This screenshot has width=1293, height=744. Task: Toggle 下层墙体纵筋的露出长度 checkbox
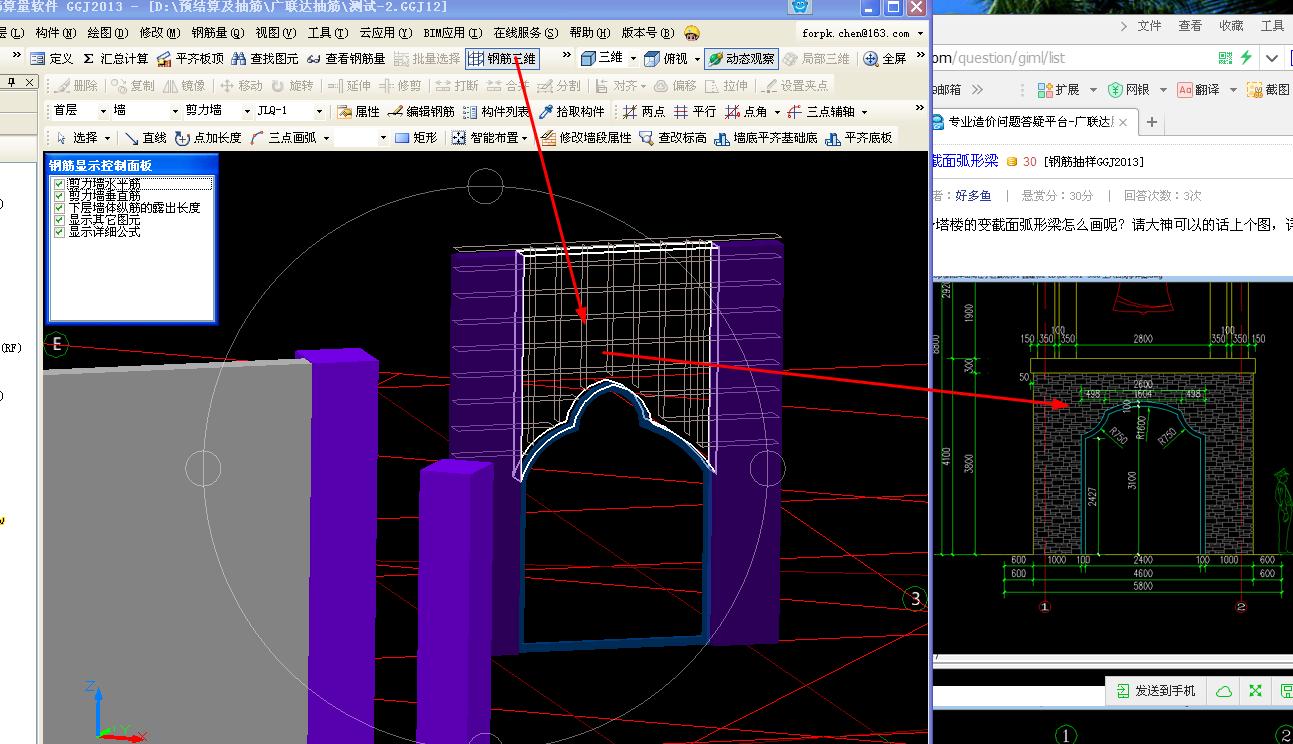60,208
